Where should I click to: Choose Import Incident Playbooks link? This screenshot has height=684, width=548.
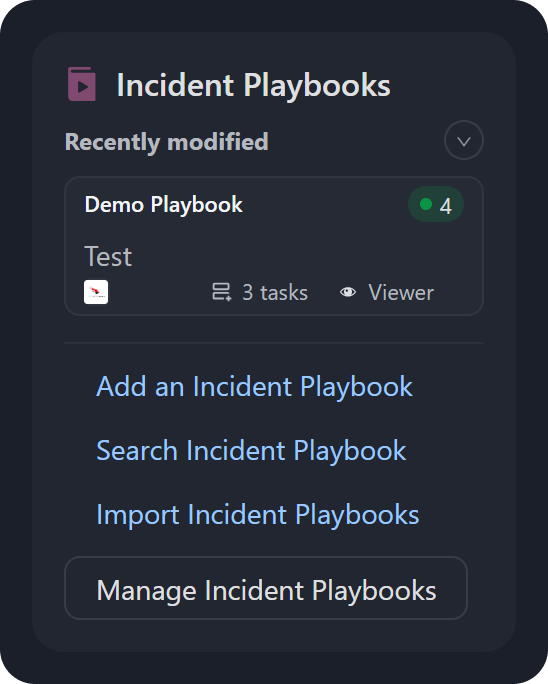(x=257, y=514)
